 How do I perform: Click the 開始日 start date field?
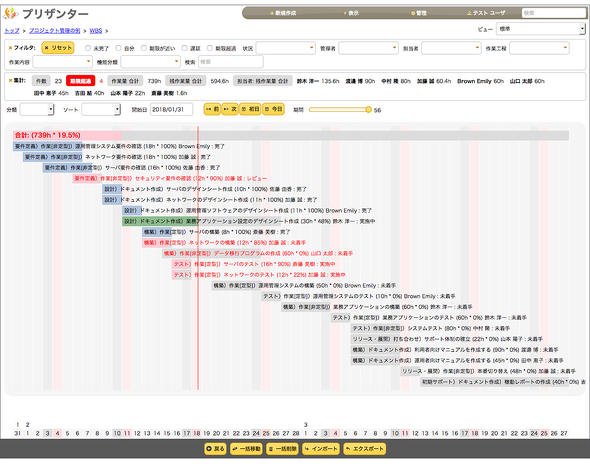tap(171, 110)
